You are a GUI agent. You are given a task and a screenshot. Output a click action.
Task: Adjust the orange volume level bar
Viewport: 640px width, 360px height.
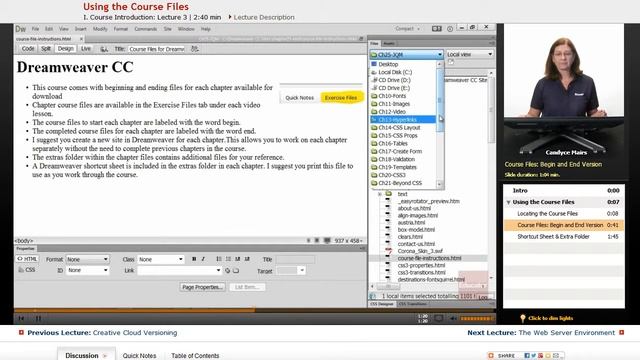(476, 318)
